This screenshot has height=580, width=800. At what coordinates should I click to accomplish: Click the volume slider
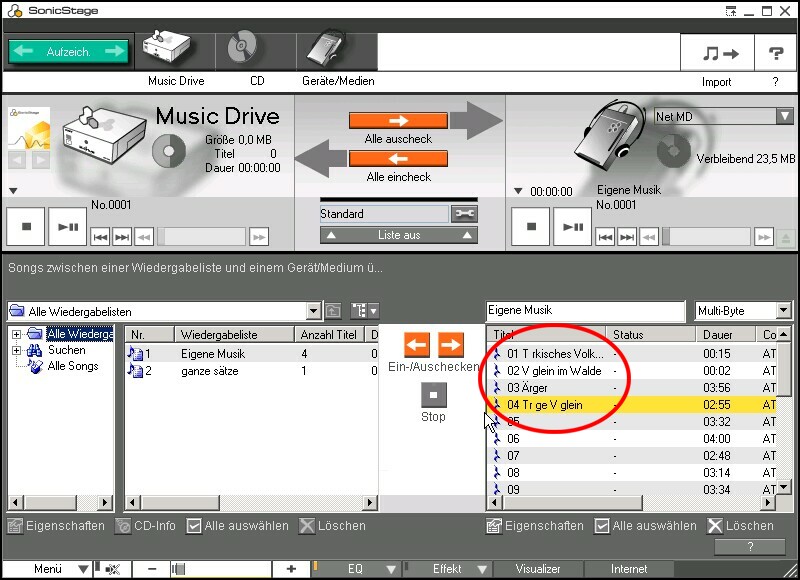click(221, 569)
